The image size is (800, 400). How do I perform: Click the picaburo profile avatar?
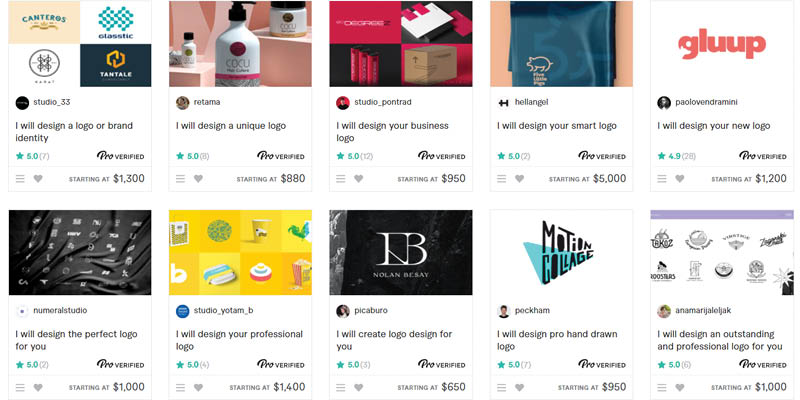(x=343, y=311)
